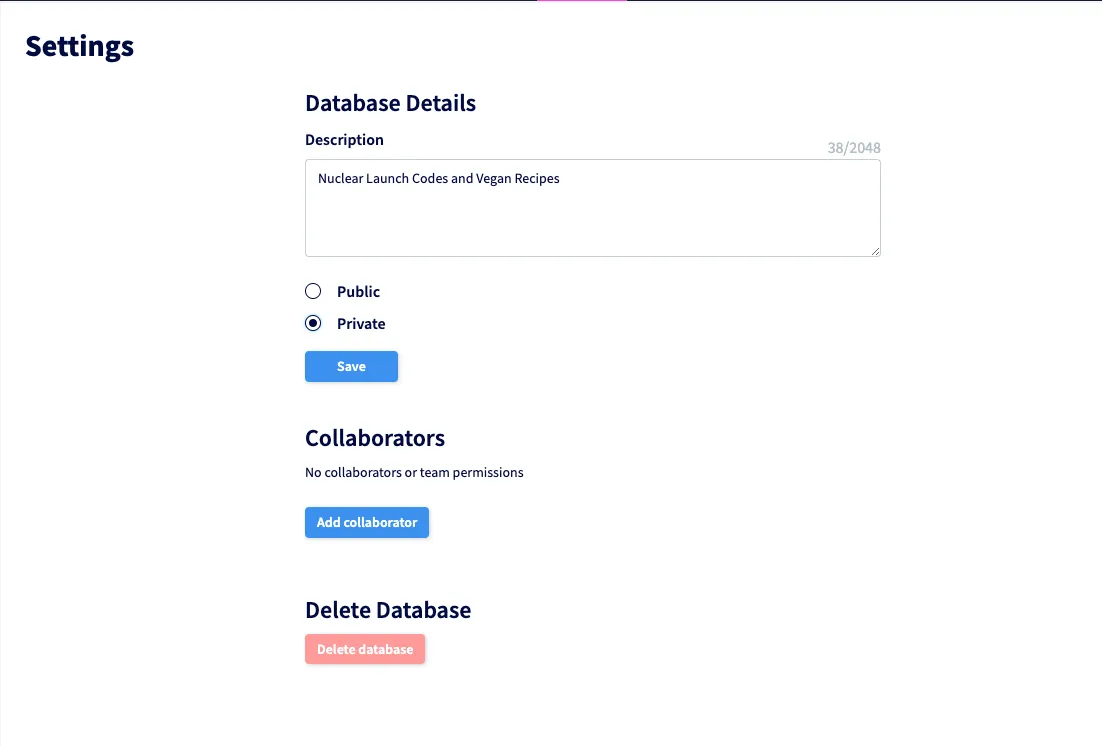This screenshot has width=1102, height=746.
Task: Focus the Description text area
Action: (592, 215)
